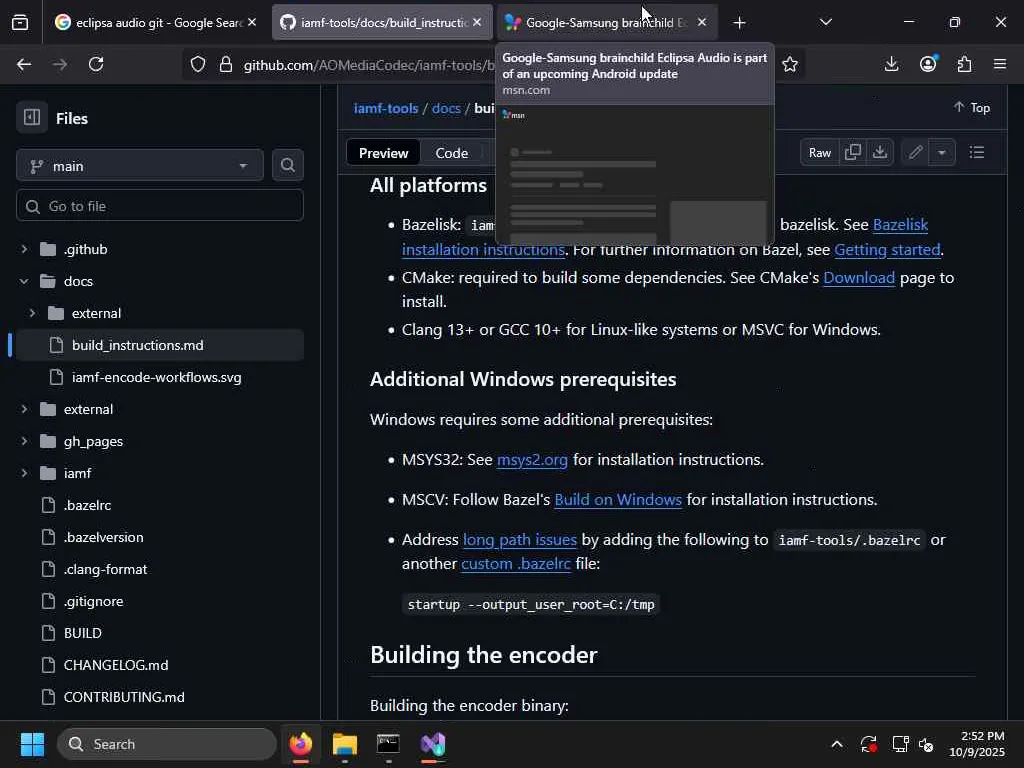
Task: Bookmark this page star icon
Action: (790, 64)
